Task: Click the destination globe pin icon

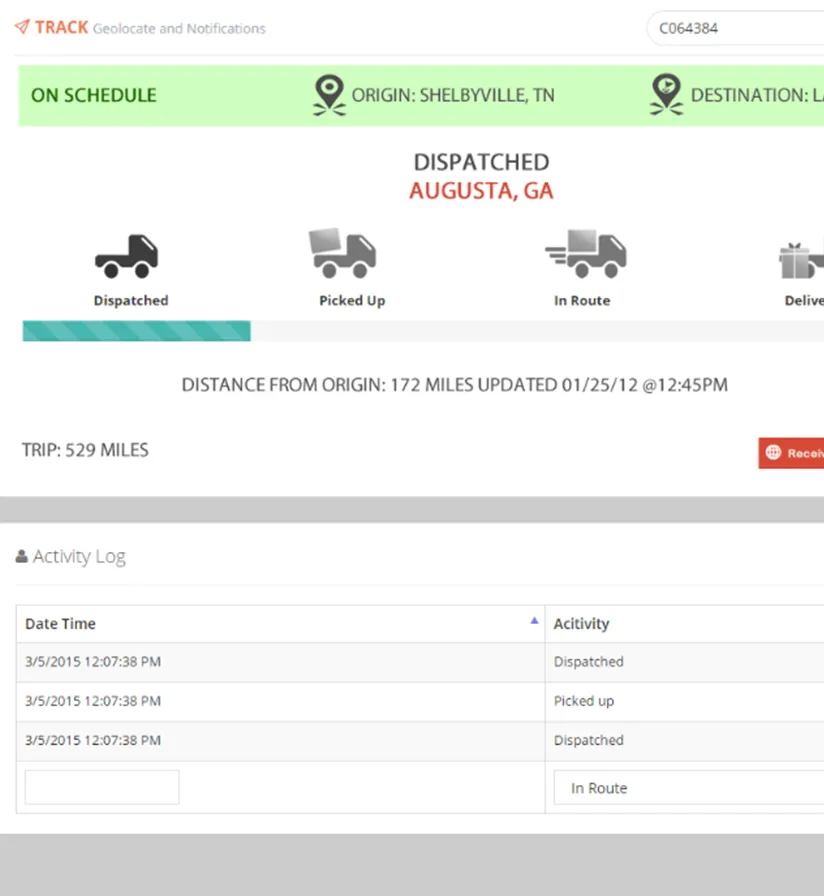Action: [666, 93]
